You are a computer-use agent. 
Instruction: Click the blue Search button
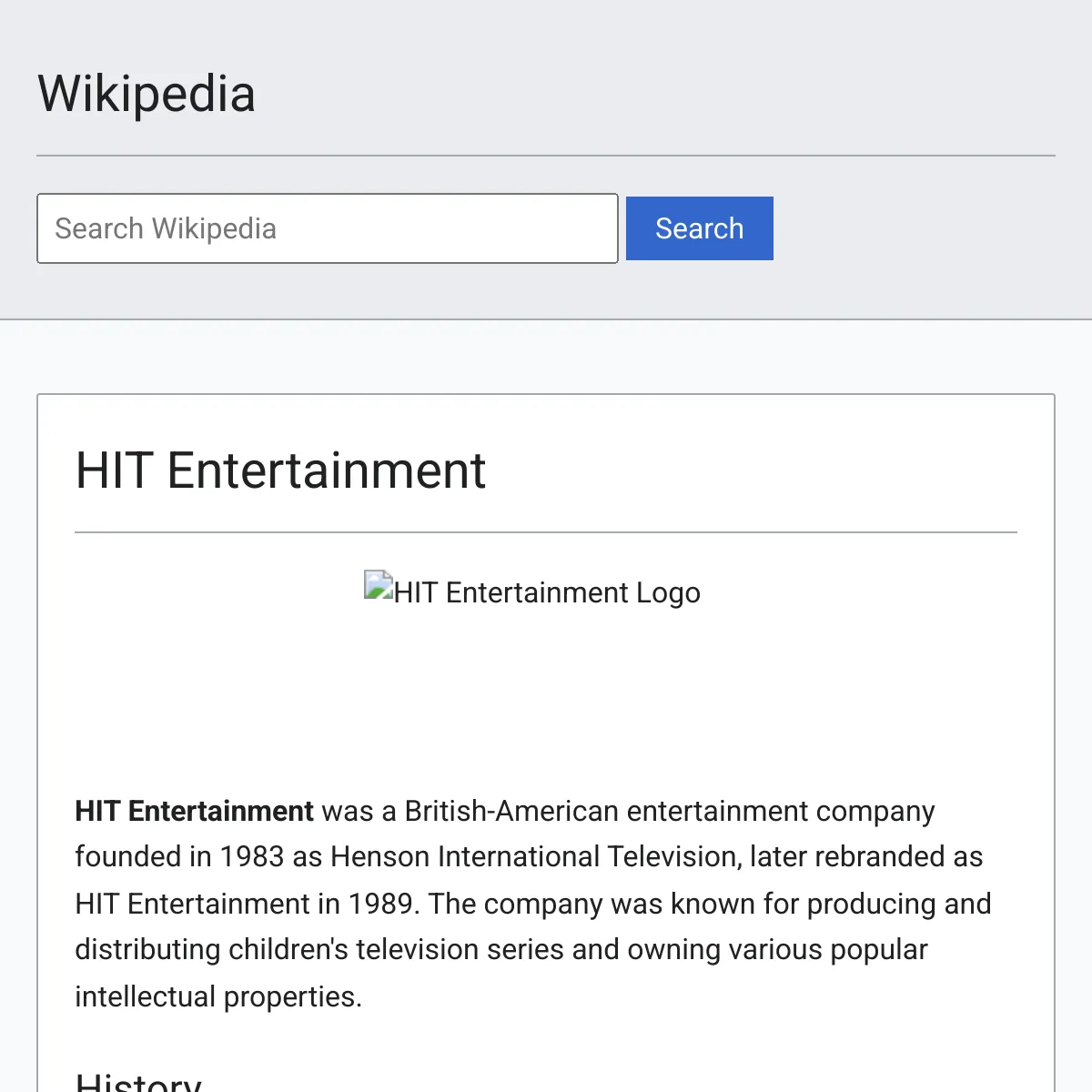pos(700,228)
